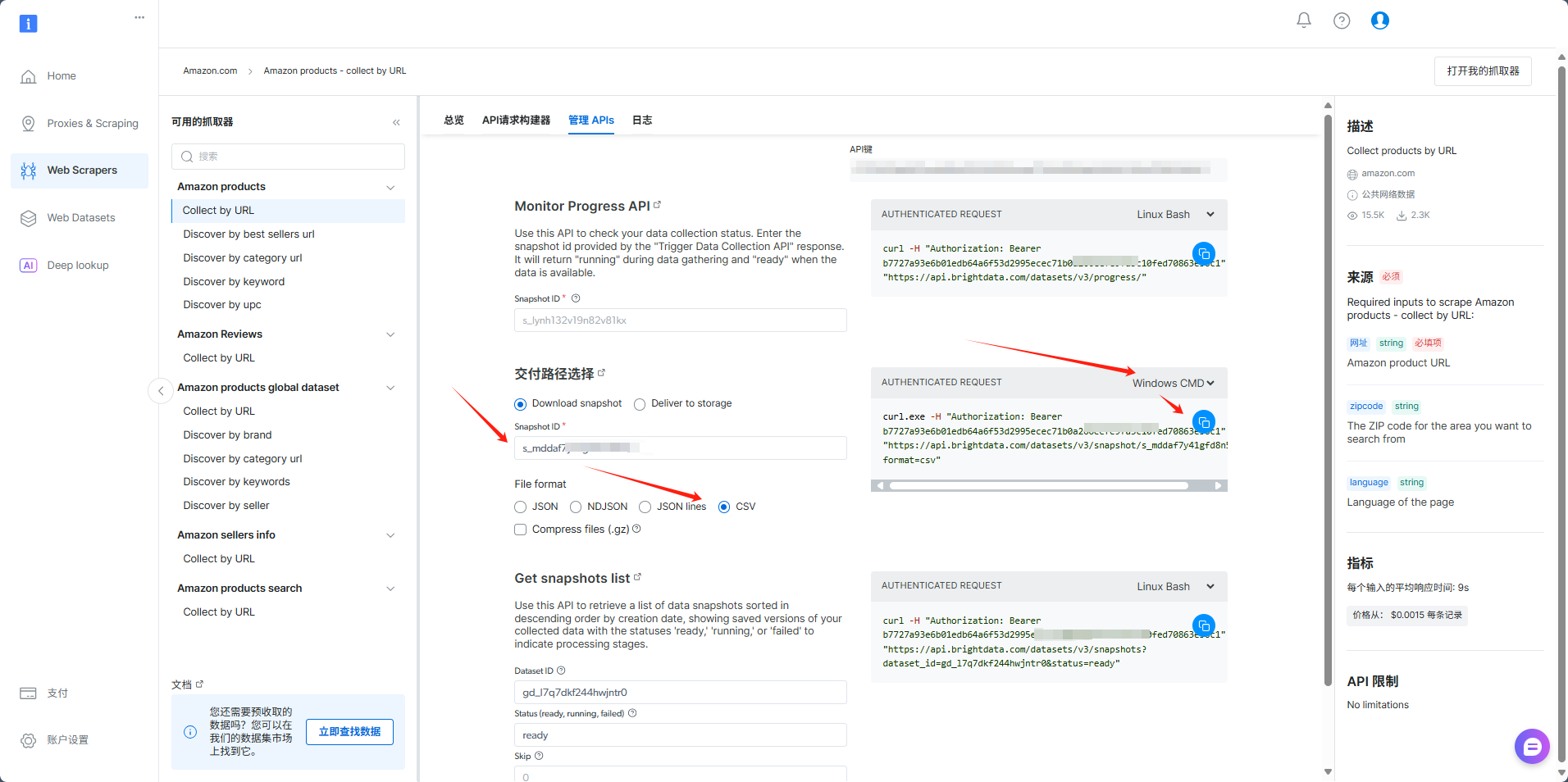Open Monitor Progress Linux Bash dropdown
The width and height of the screenshot is (1568, 782).
coord(1175,215)
